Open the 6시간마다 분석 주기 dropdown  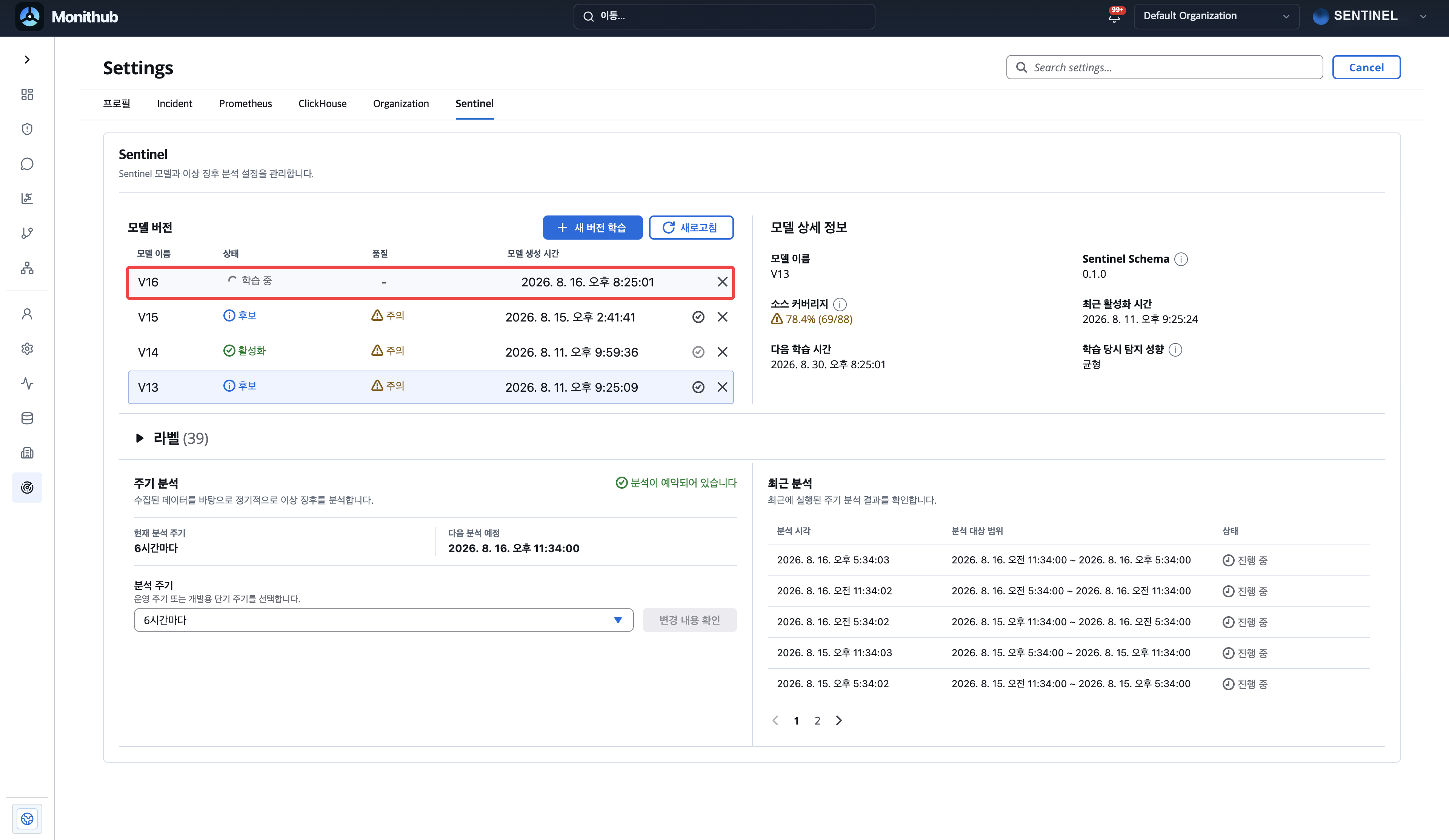383,620
